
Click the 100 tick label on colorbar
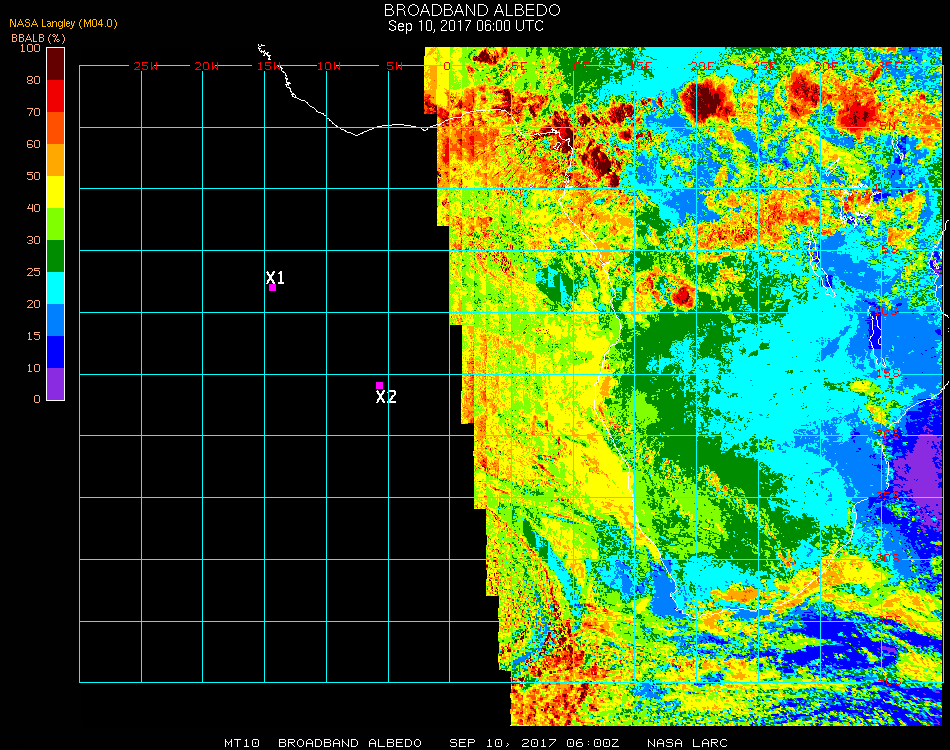pyautogui.click(x=30, y=48)
